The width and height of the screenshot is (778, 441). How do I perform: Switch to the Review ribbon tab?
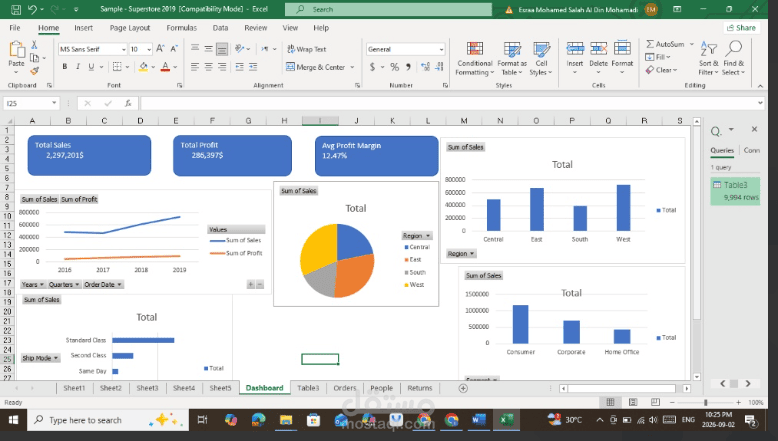coord(256,28)
